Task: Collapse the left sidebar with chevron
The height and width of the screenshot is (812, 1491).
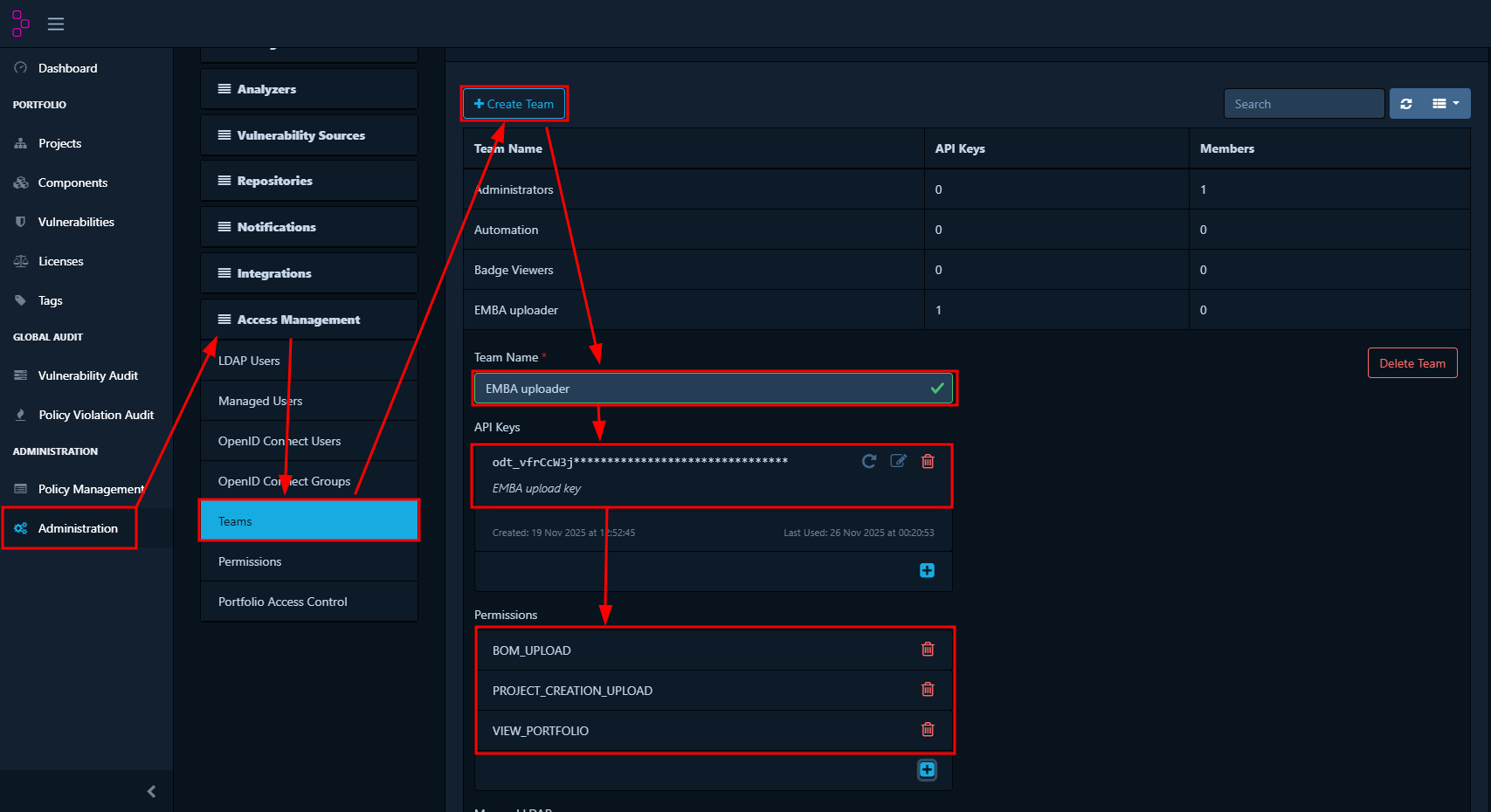Action: [x=151, y=791]
